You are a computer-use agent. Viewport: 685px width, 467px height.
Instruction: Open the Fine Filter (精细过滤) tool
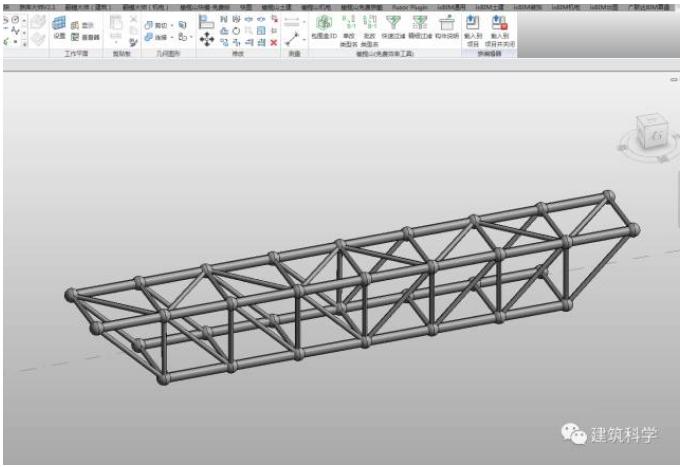[x=418, y=28]
